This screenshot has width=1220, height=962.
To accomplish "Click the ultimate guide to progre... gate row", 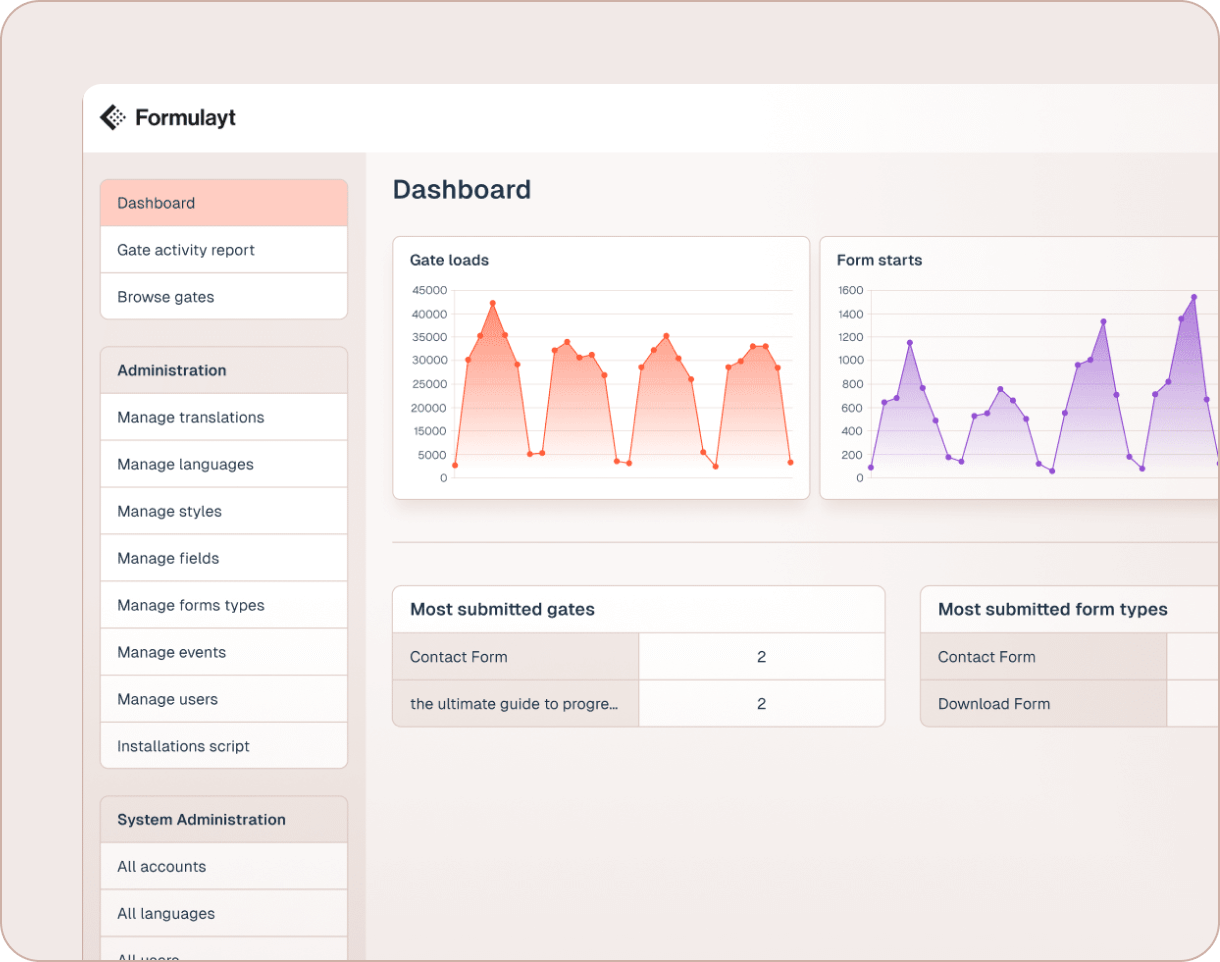I will tap(514, 704).
